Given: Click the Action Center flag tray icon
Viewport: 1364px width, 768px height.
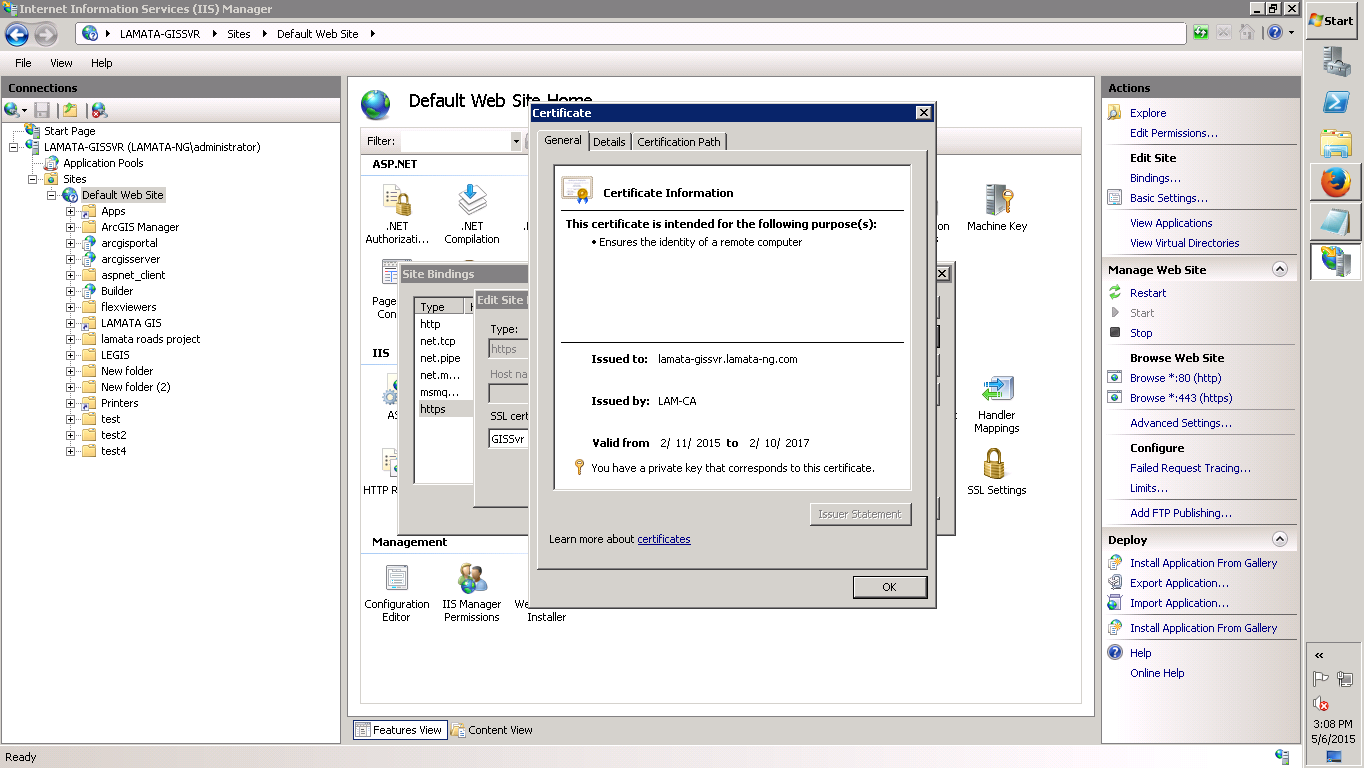Looking at the screenshot, I should (x=1321, y=680).
